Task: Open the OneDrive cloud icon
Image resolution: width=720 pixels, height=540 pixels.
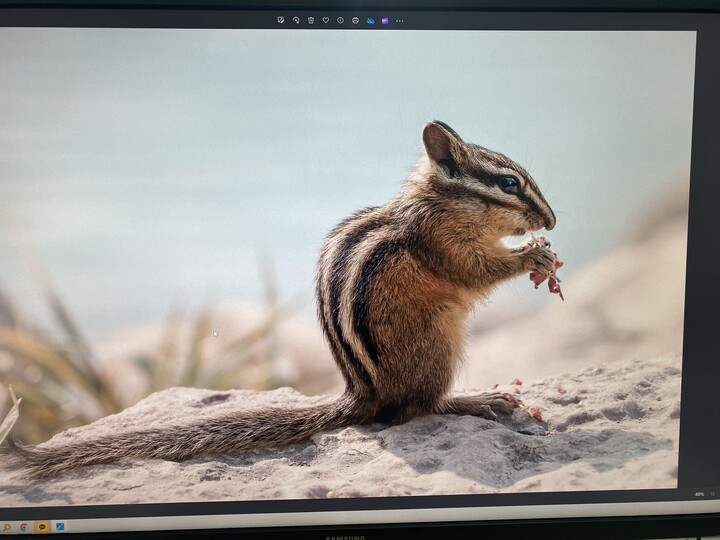Action: [370, 21]
